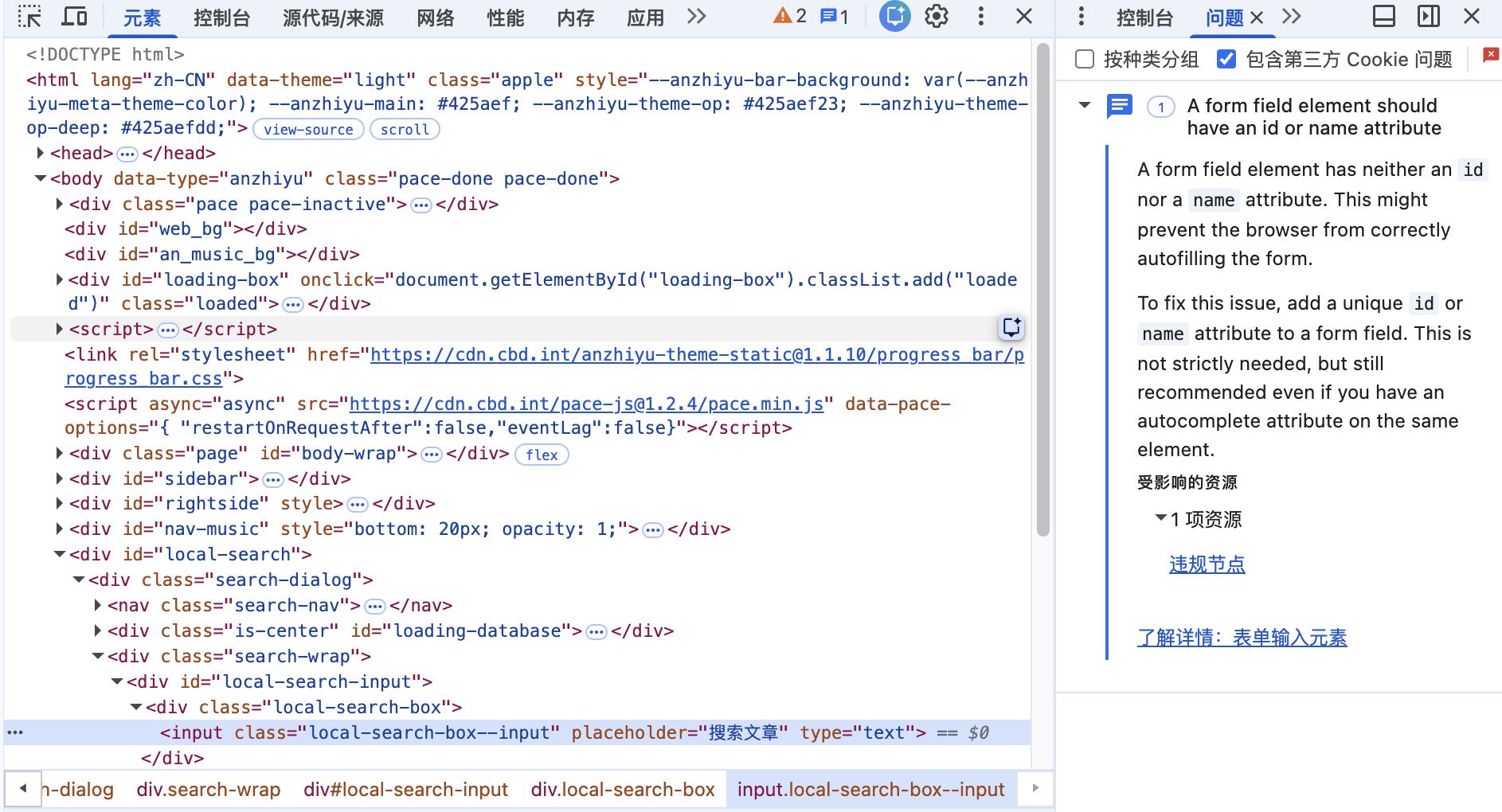
Task: Select the web_bg div row
Action: coord(186,229)
